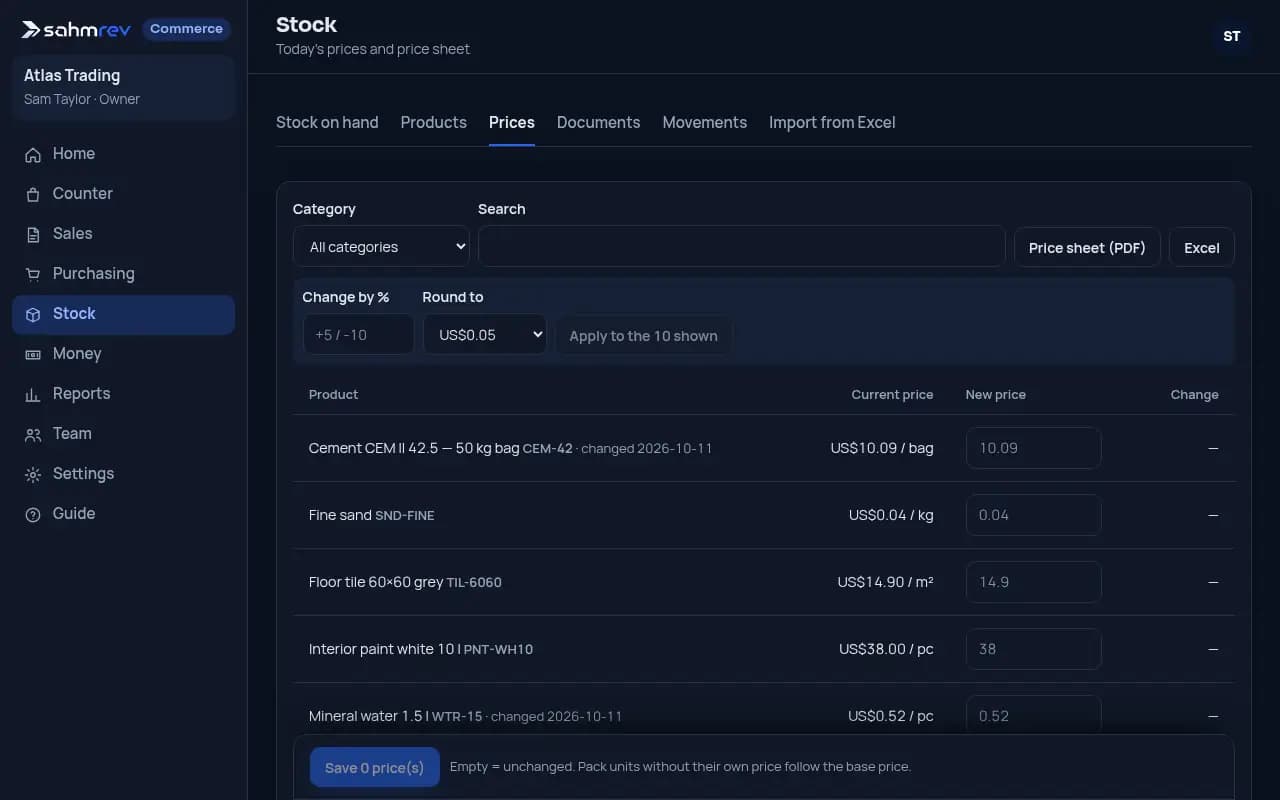Focus the Change by % field
Screen dimensions: 1280x800
click(x=358, y=334)
